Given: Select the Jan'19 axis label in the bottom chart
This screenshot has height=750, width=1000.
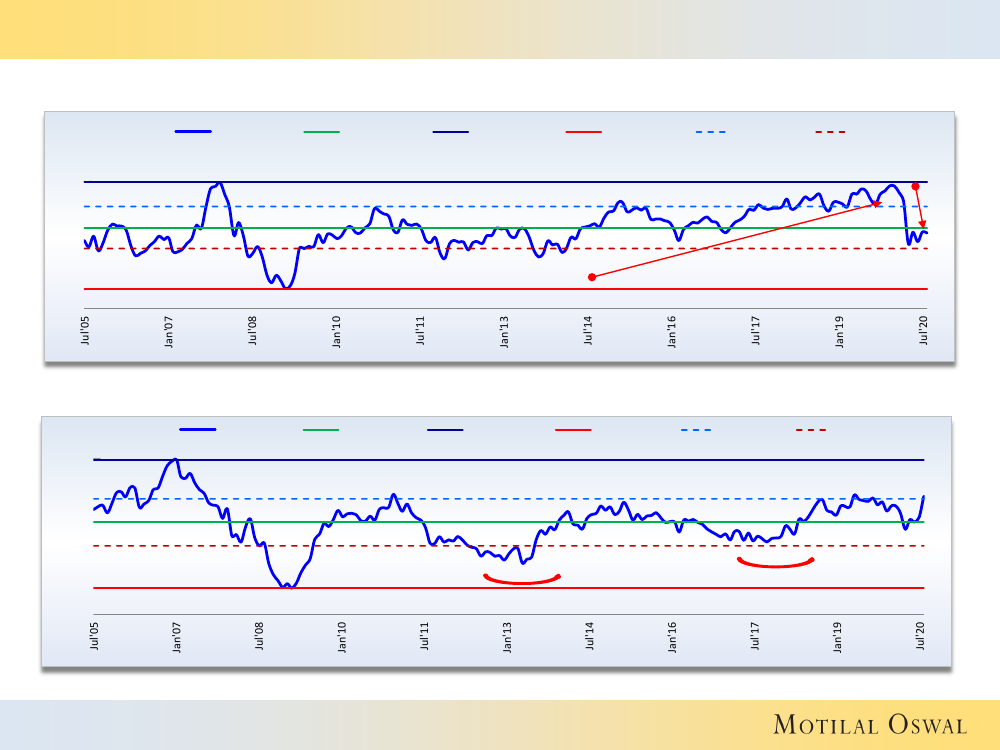Looking at the screenshot, I should [838, 637].
